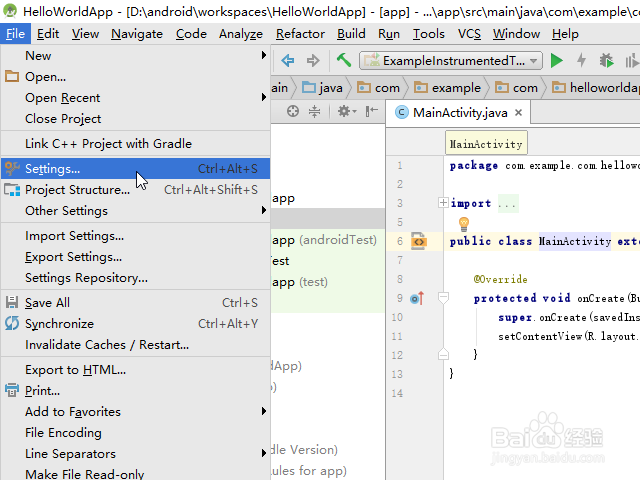The width and height of the screenshot is (640, 480).
Task: Choose Import Settings... menu item
Action: coord(136,236)
